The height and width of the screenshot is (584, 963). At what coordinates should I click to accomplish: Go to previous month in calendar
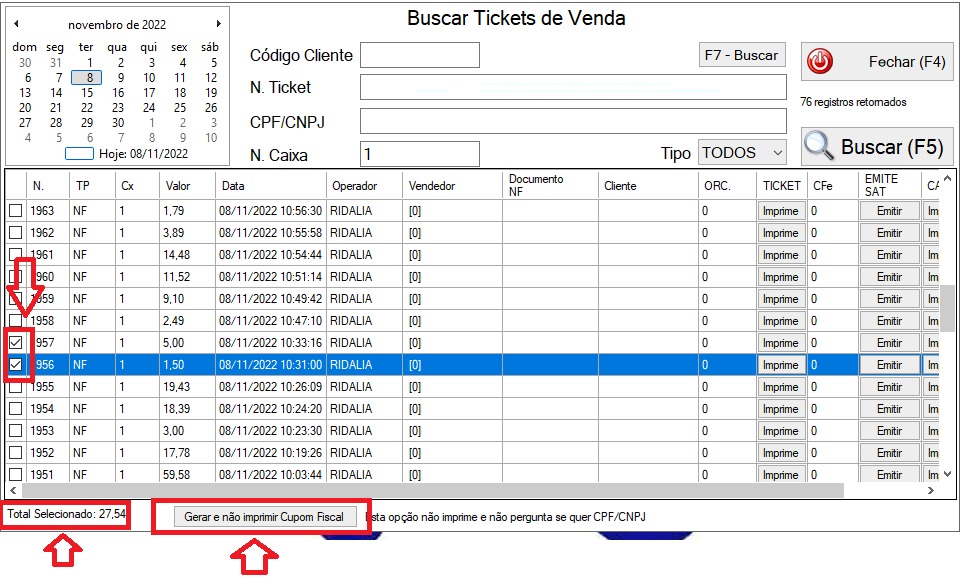[16, 24]
